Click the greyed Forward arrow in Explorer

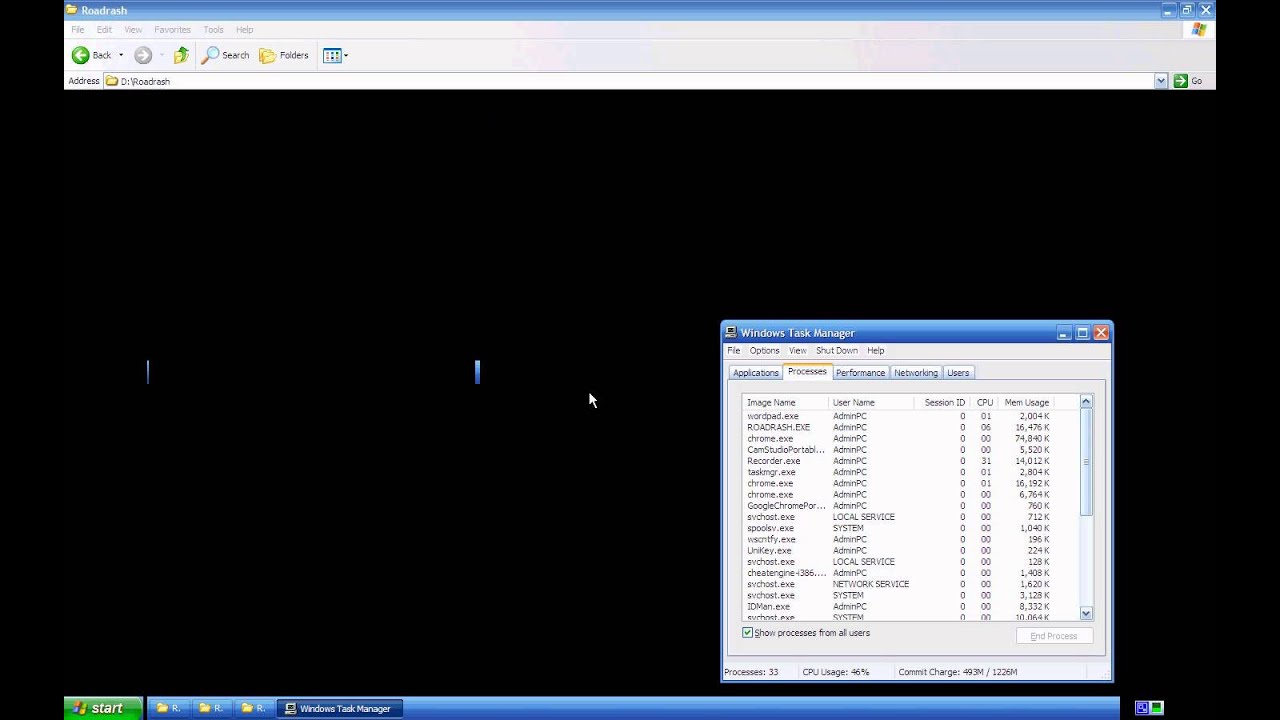143,55
